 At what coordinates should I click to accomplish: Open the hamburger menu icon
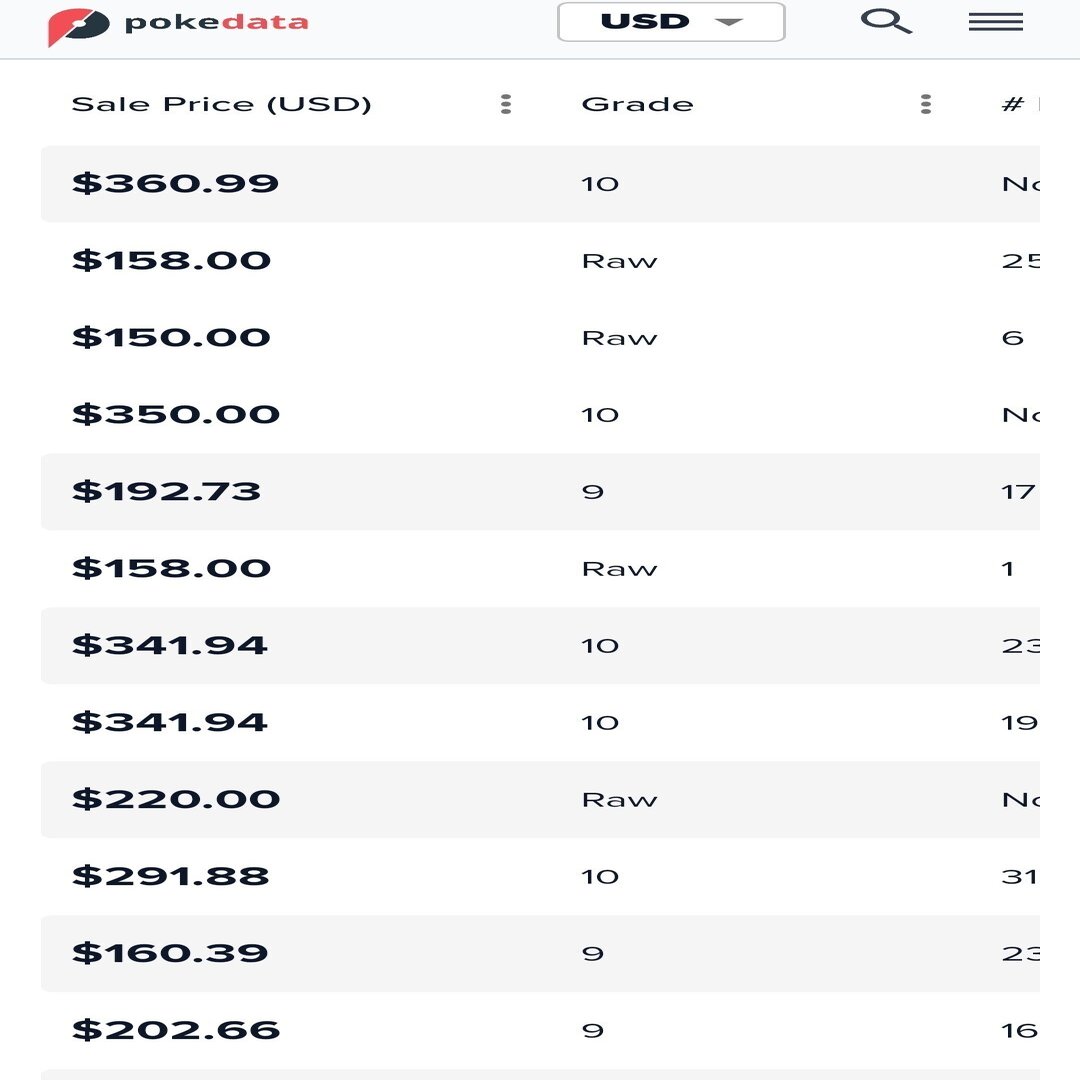[995, 22]
